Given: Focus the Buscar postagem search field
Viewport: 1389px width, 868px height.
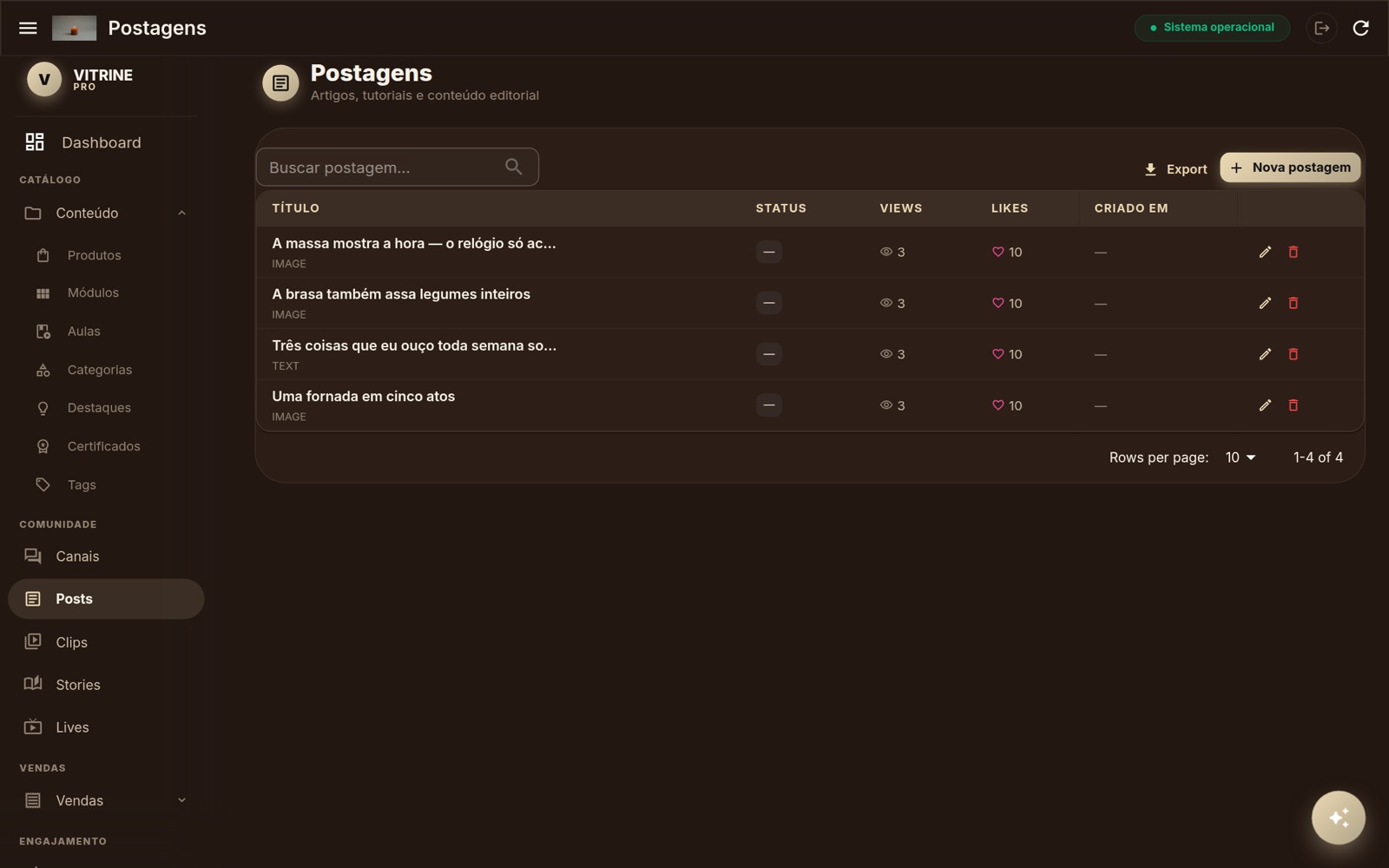Looking at the screenshot, I should pos(398,167).
